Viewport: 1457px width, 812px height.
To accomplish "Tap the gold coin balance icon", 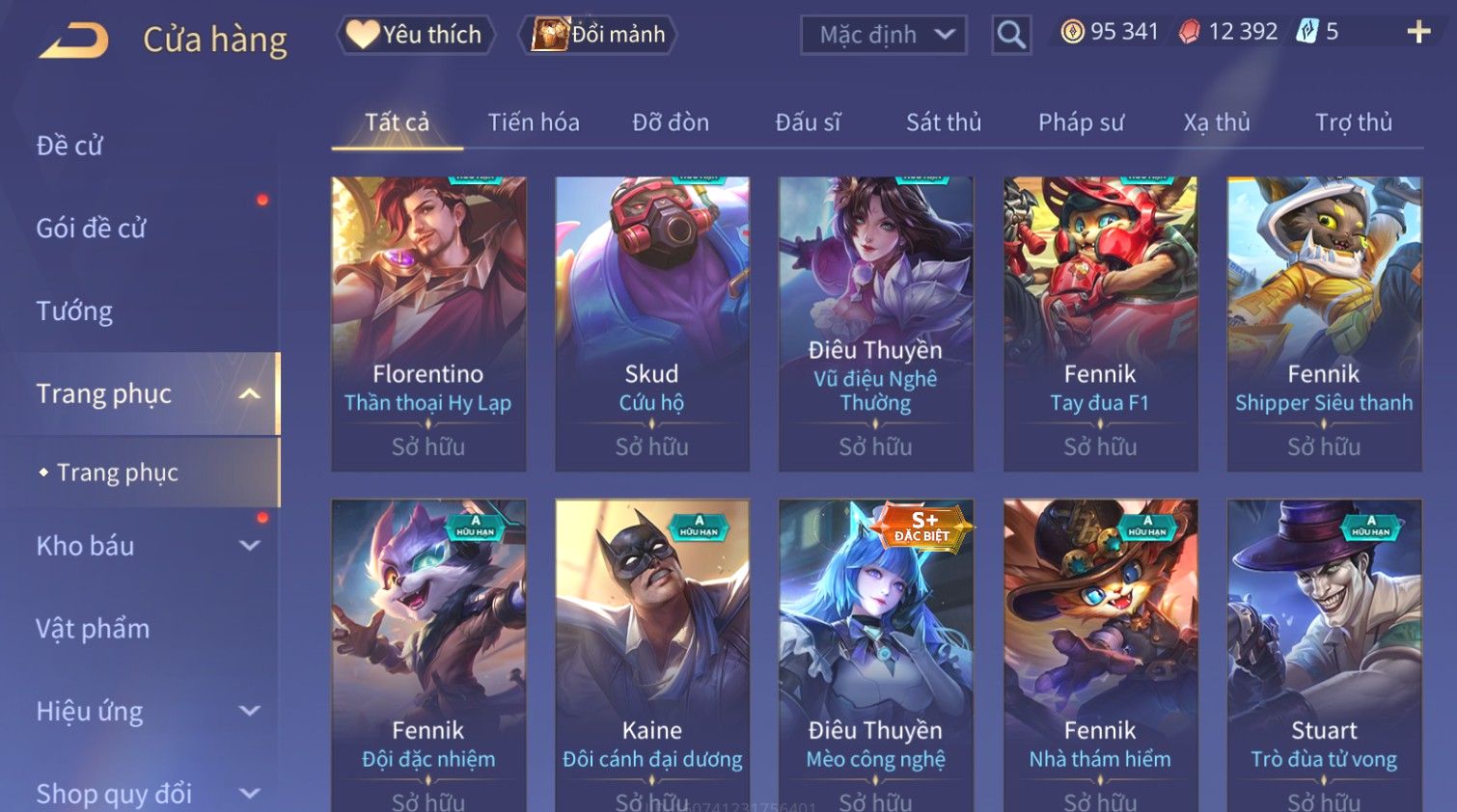I will 1072,32.
